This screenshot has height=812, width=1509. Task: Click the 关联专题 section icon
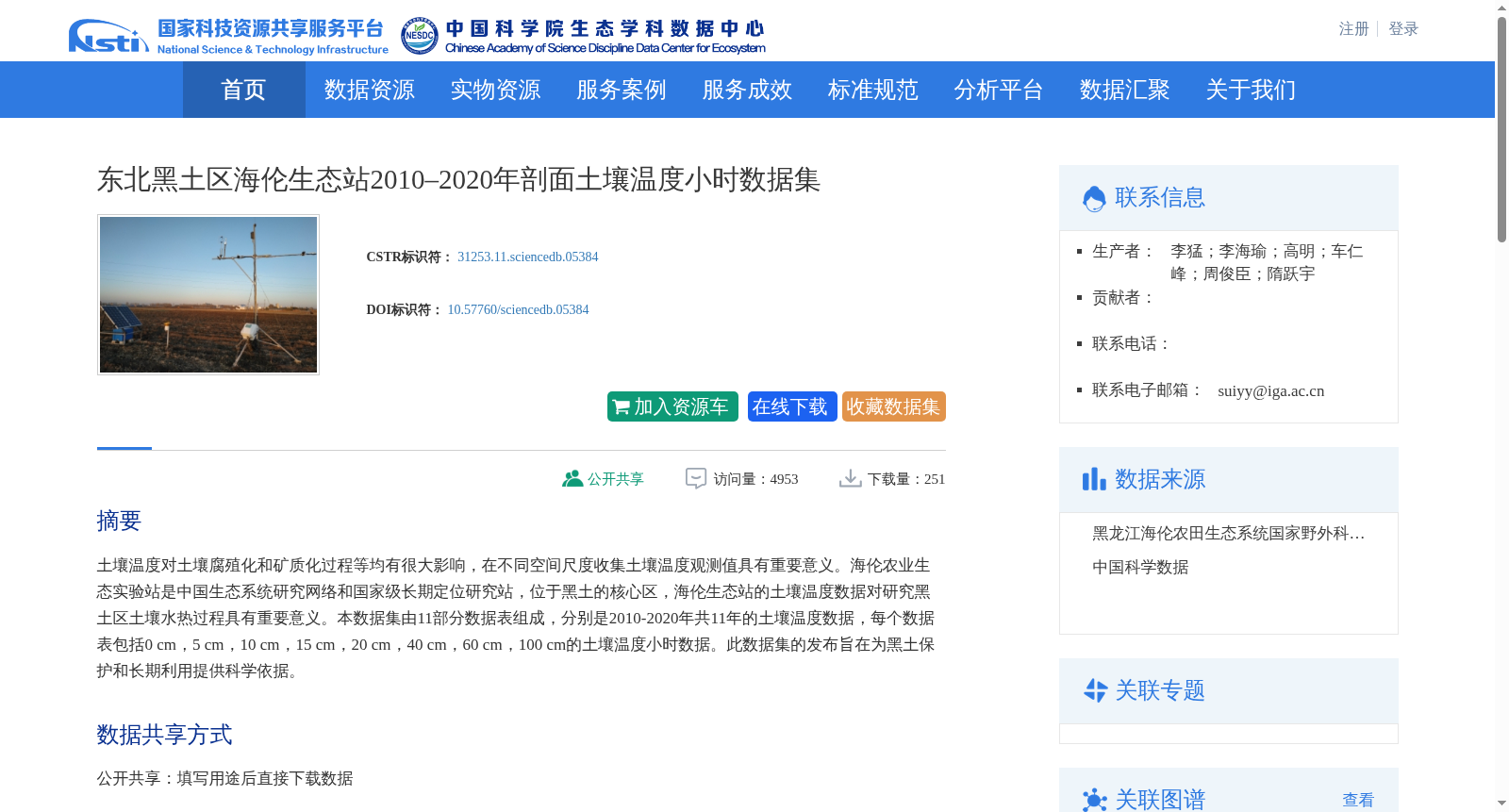(1095, 690)
